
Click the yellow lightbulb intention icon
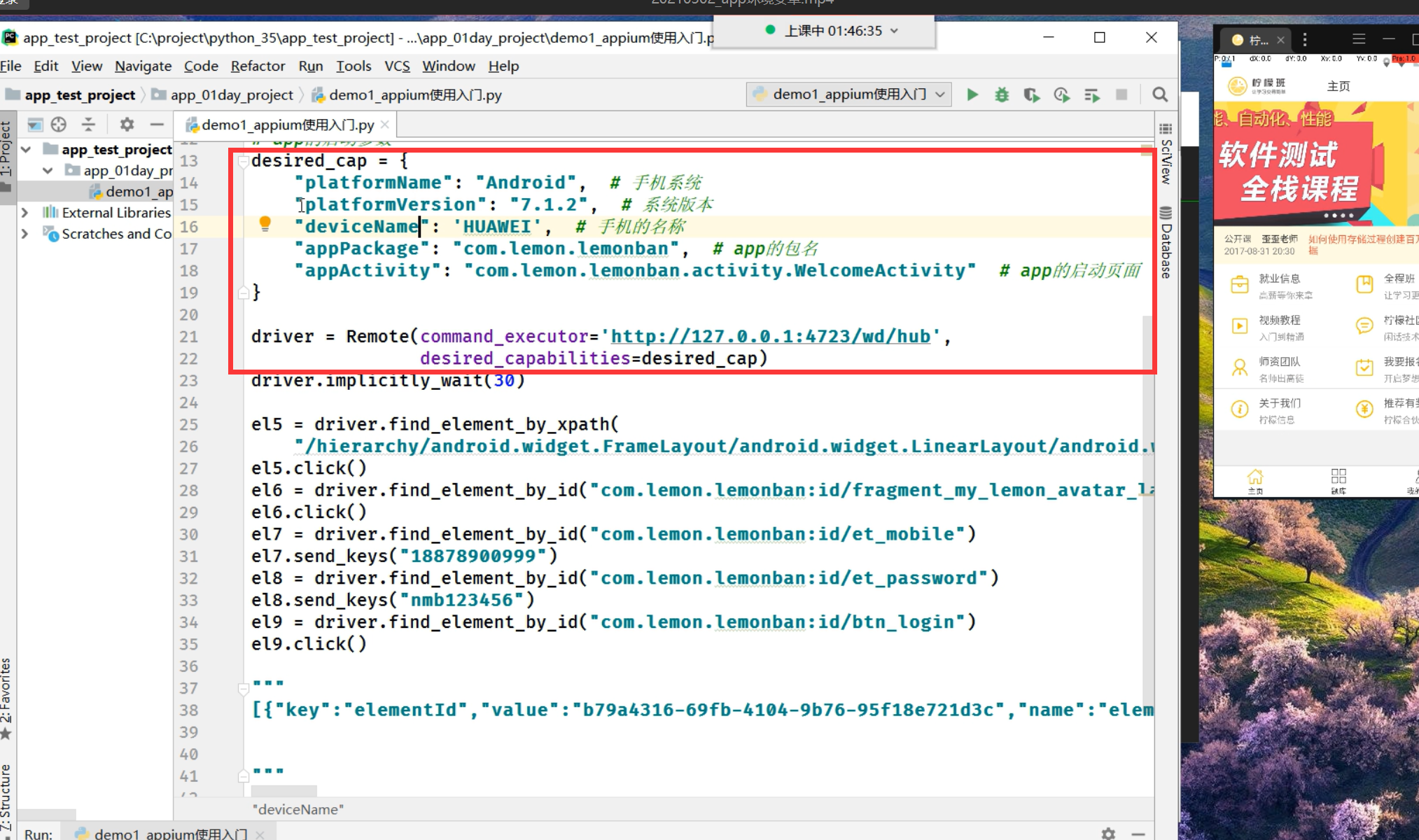tap(265, 224)
